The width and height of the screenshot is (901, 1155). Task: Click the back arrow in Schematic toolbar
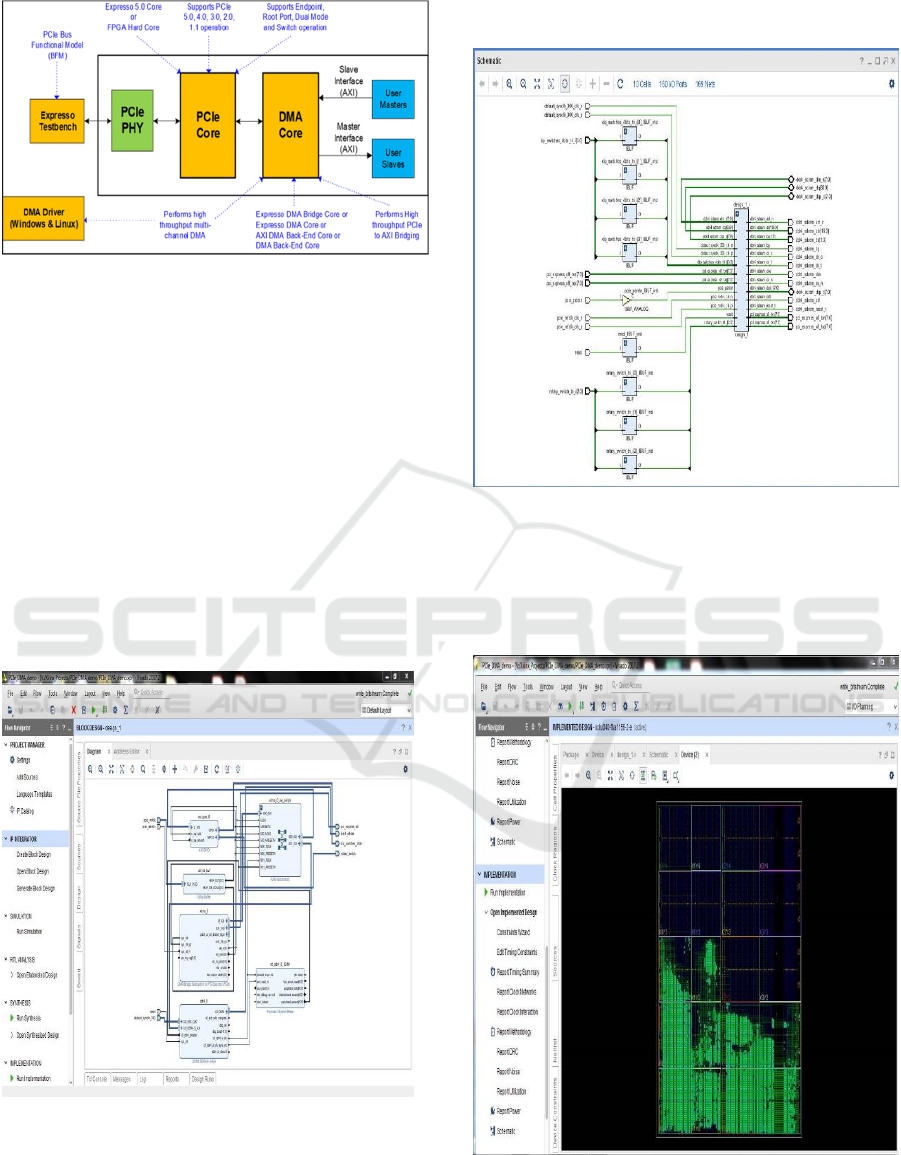(481, 85)
